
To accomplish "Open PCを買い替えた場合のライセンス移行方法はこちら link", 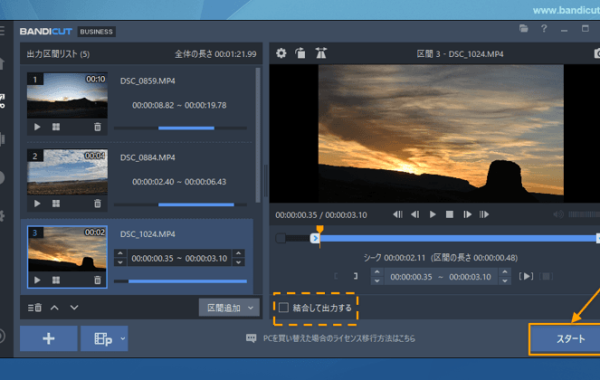I will 339,338.
